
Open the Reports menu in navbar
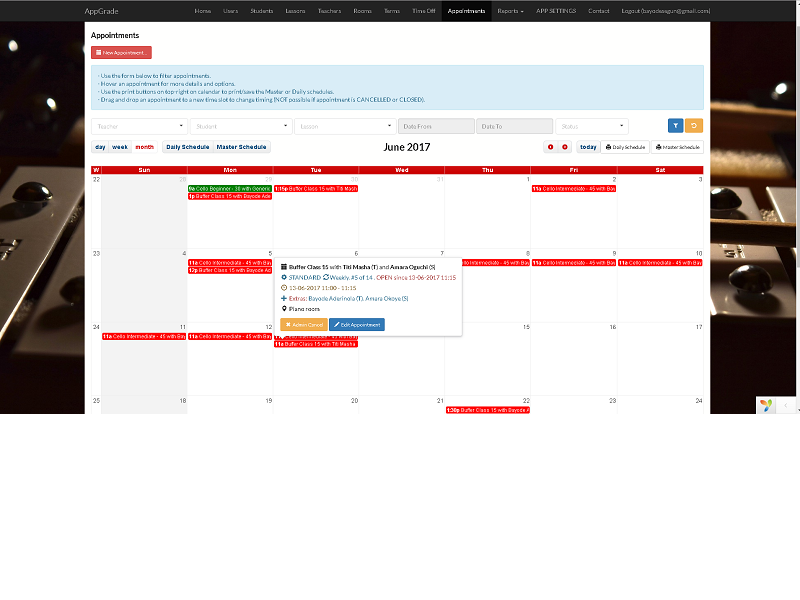[x=510, y=11]
